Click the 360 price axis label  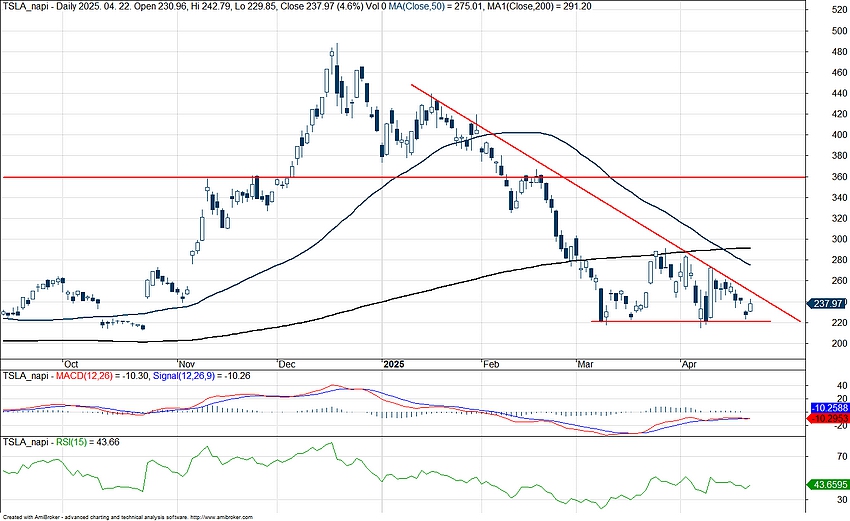click(839, 177)
